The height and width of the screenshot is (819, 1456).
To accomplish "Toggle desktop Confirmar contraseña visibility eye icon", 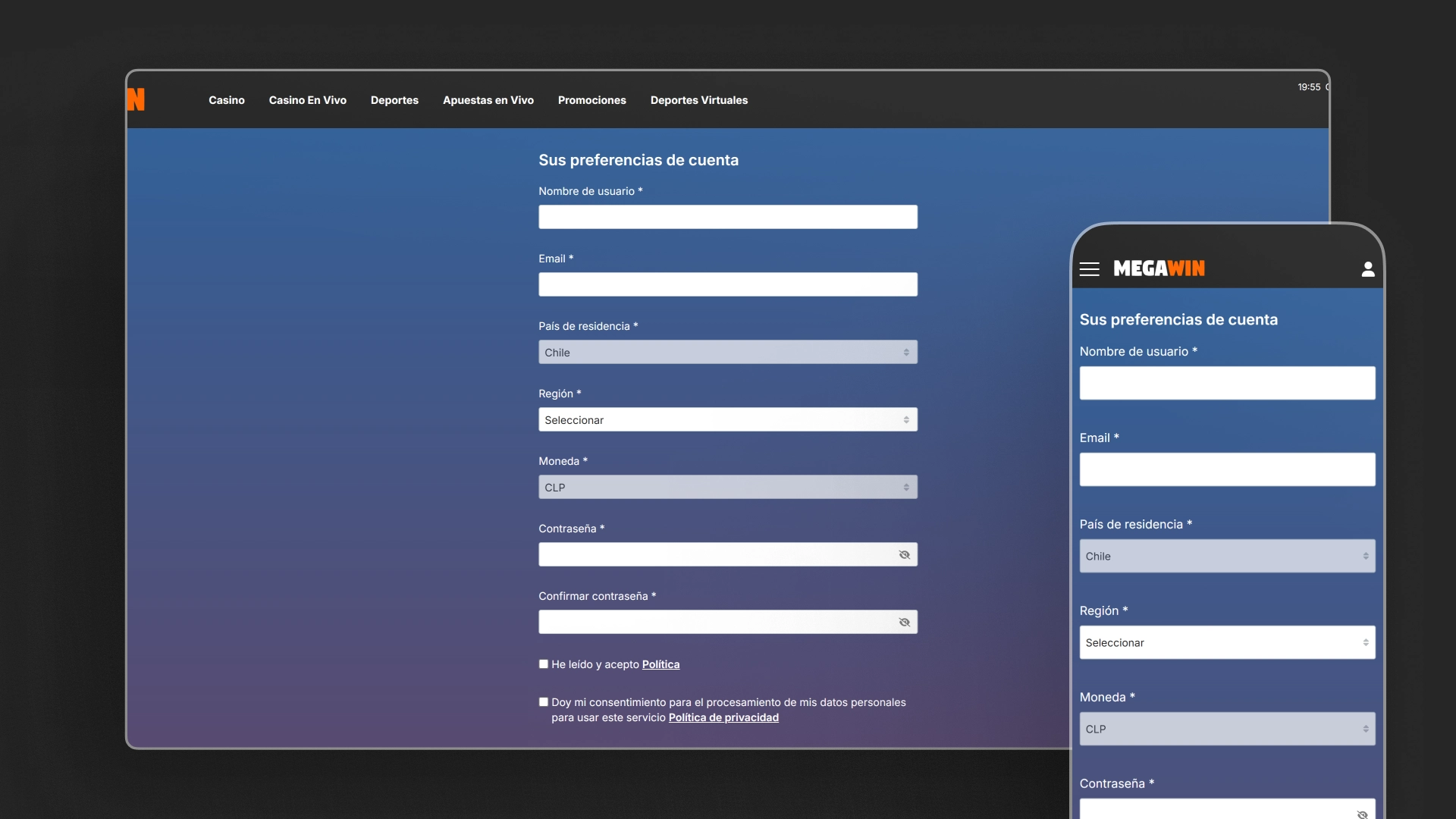I will point(904,623).
